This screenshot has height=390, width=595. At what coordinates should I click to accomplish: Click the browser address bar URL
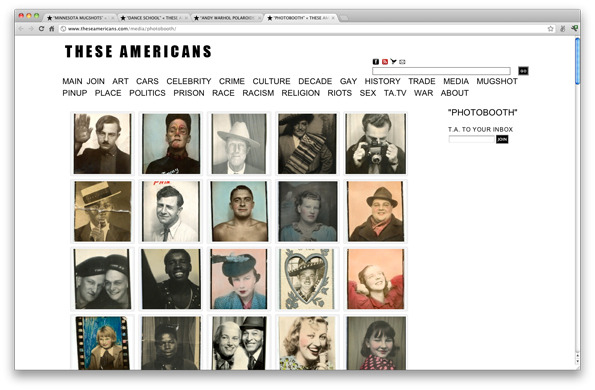pyautogui.click(x=122, y=28)
